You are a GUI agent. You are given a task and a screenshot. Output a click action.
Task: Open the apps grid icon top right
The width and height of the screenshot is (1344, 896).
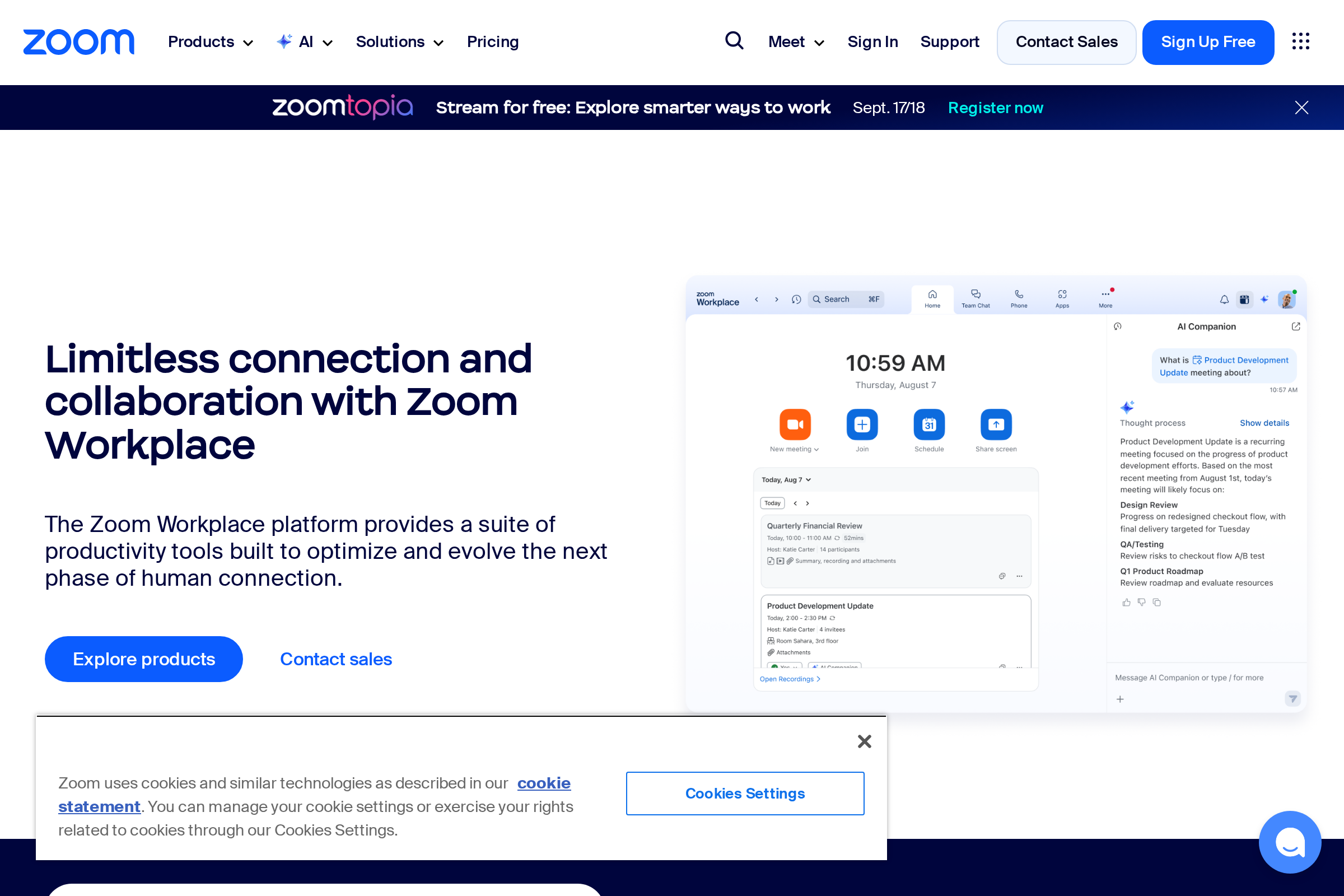click(1300, 41)
